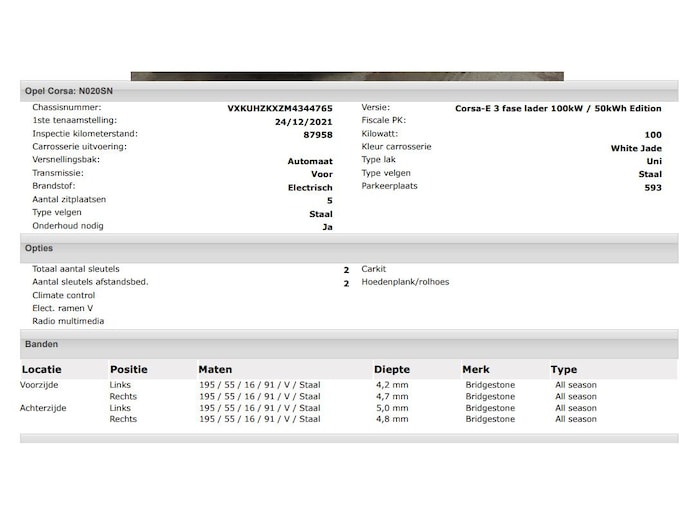685x514 pixels.
Task: Click the Carkit option entry
Action: pyautogui.click(x=373, y=269)
